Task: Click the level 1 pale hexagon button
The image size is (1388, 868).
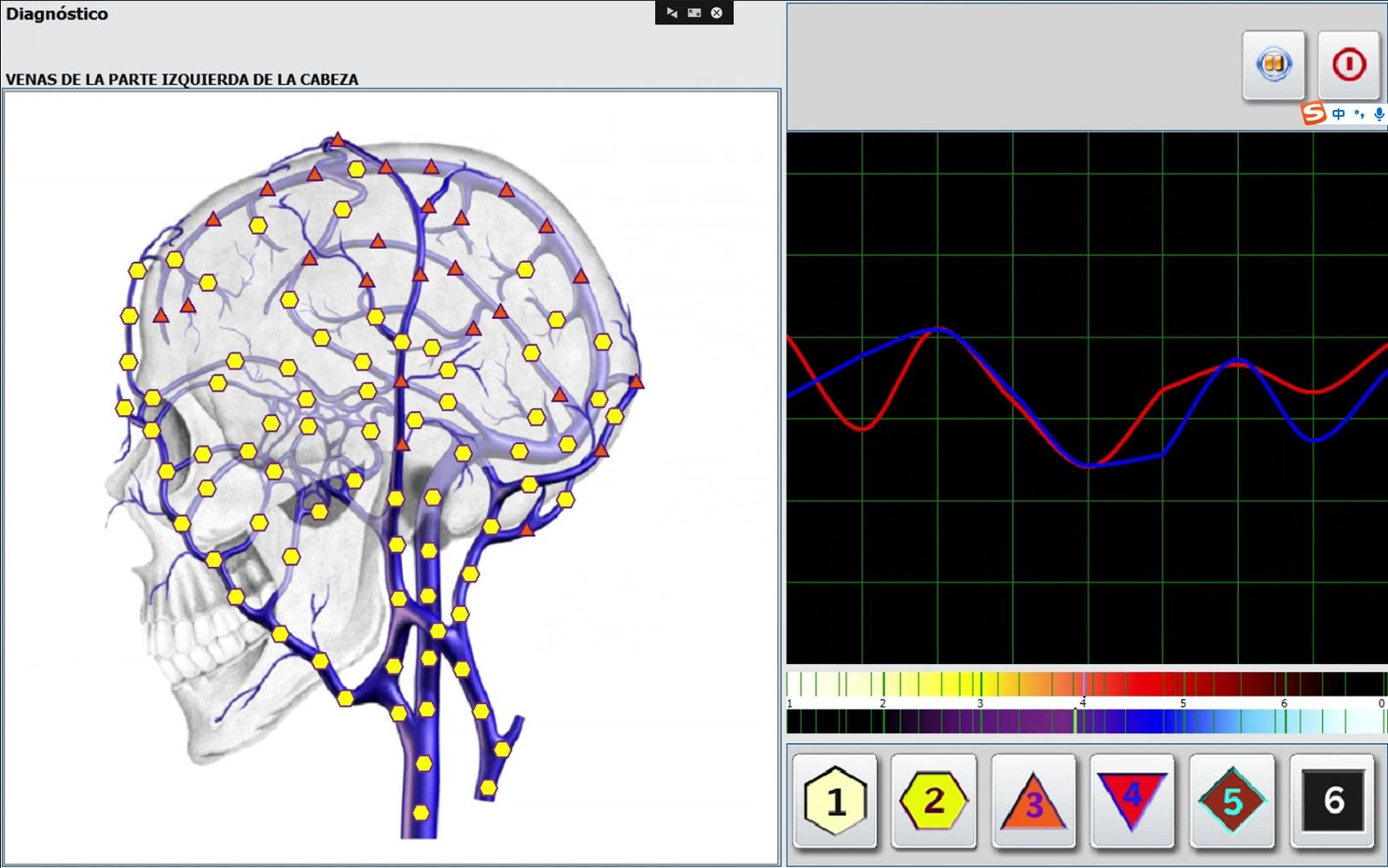Action: 835,800
